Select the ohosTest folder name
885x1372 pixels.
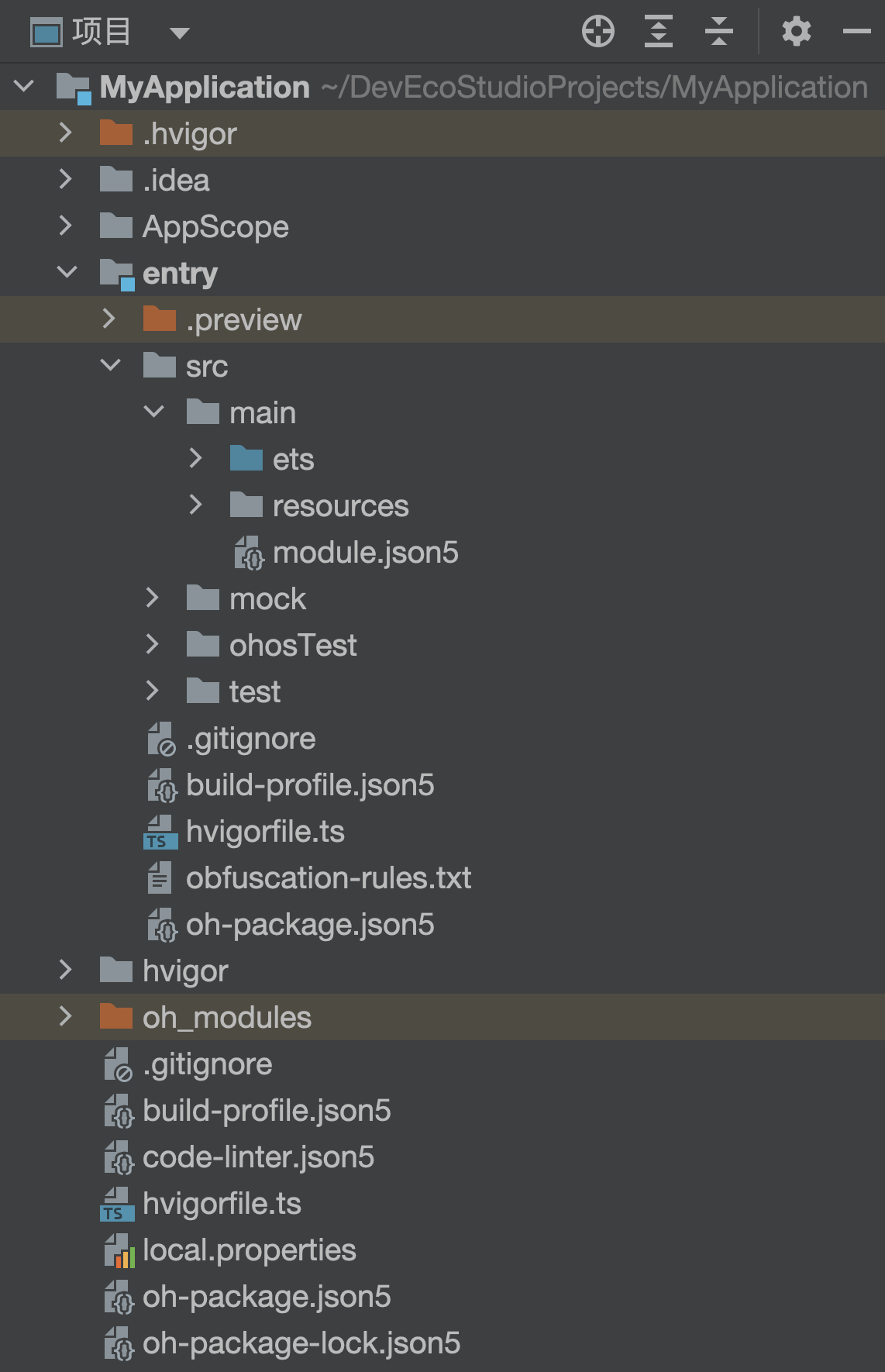pos(293,645)
